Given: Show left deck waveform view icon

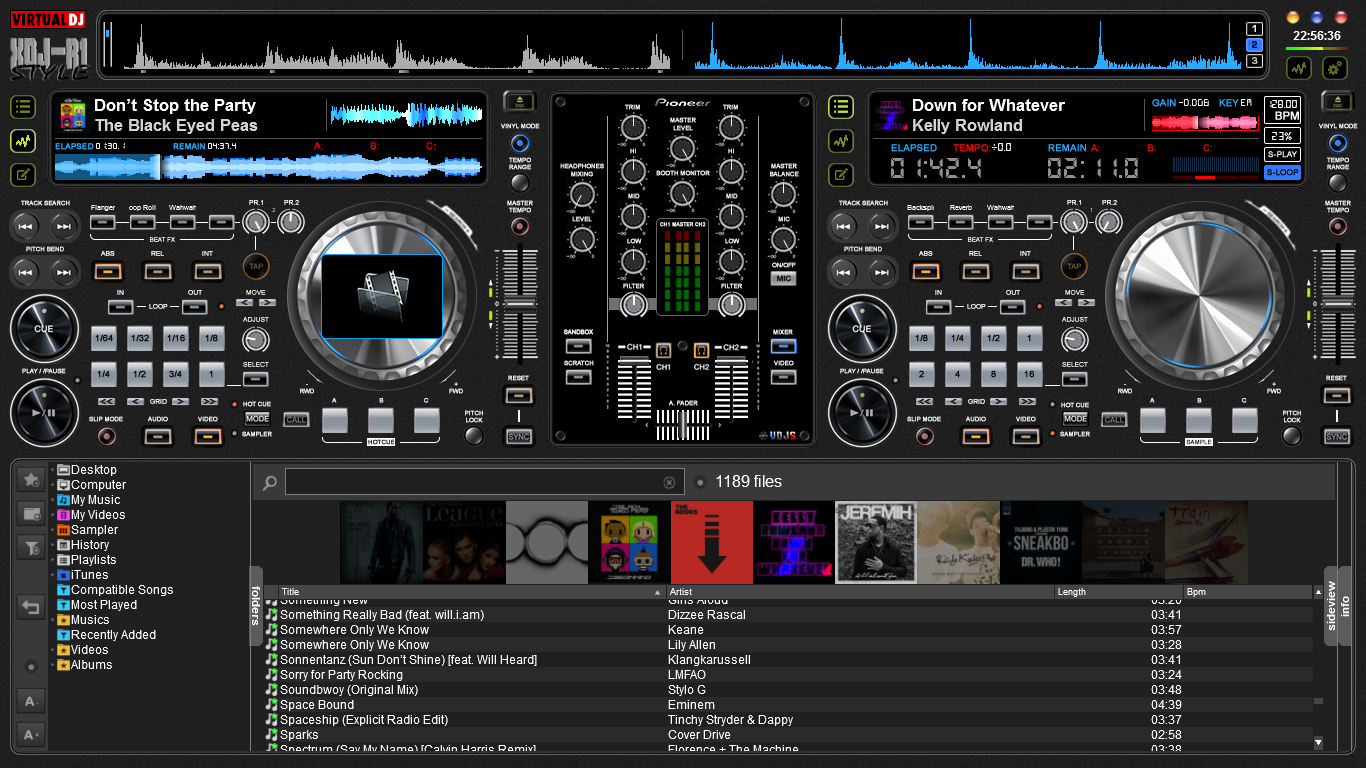Looking at the screenshot, I should 23,141.
